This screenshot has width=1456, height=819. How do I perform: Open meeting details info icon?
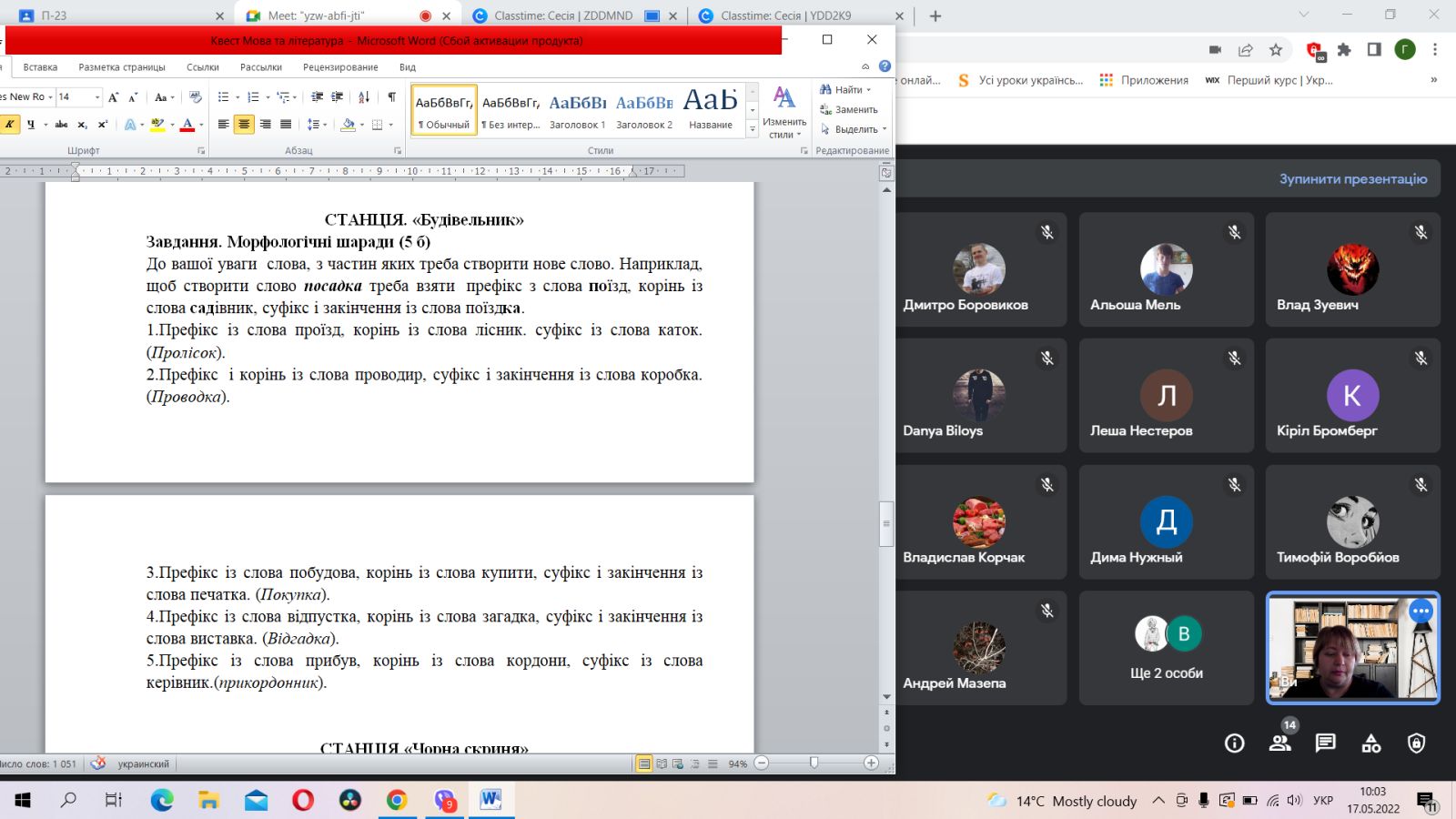tap(1234, 743)
